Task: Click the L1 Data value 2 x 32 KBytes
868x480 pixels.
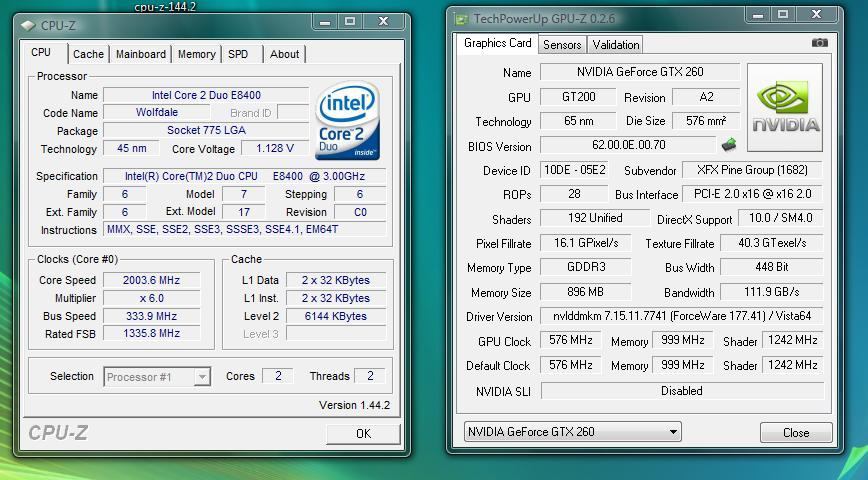Action: click(x=335, y=280)
